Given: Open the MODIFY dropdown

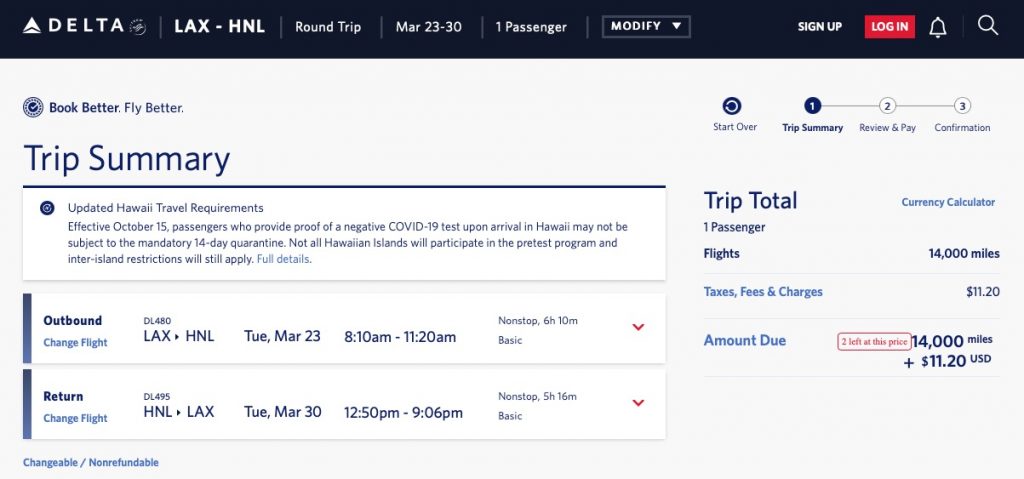Looking at the screenshot, I should (646, 27).
